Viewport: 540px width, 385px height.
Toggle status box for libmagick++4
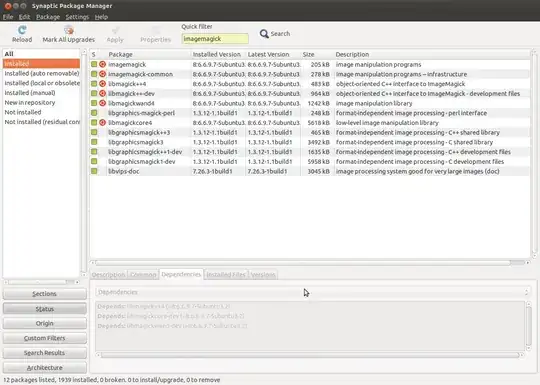tap(94, 84)
